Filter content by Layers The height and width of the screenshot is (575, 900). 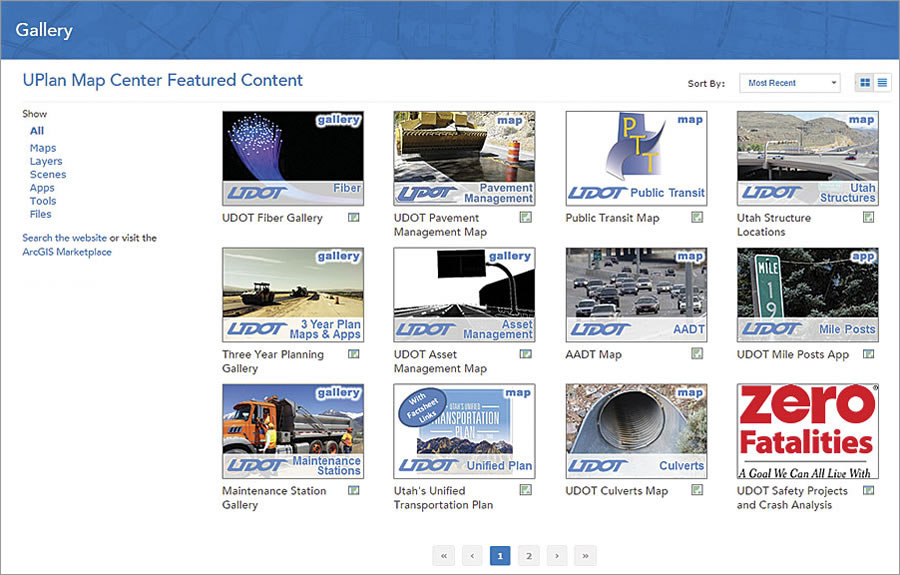pyautogui.click(x=46, y=161)
